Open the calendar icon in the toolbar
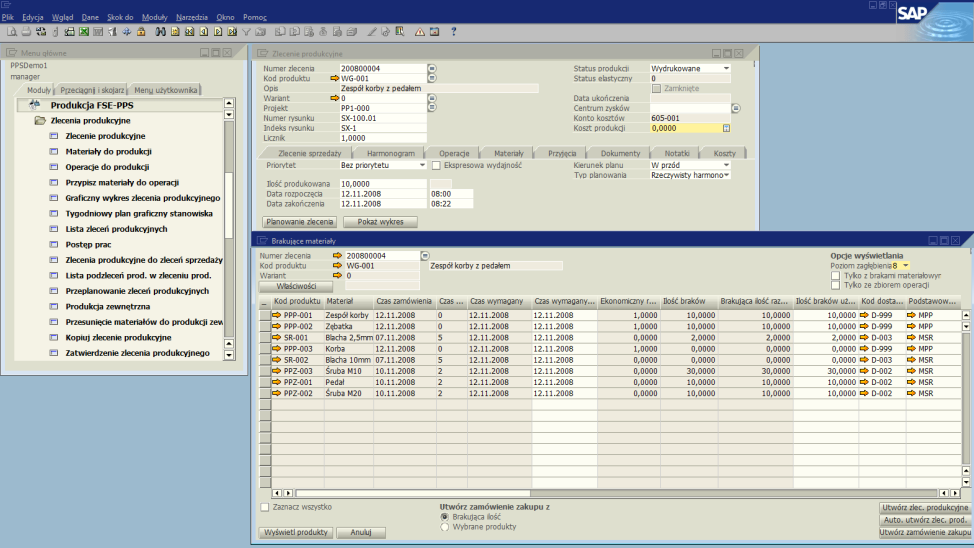Screen dimensions: 974x548 click(x=434, y=32)
